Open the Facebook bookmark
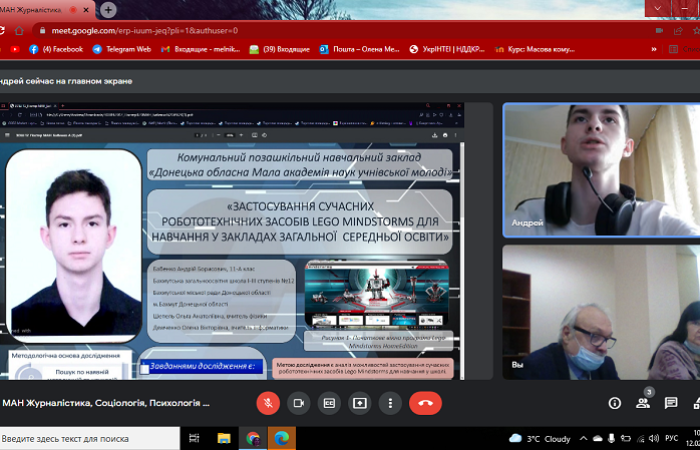 coord(56,48)
